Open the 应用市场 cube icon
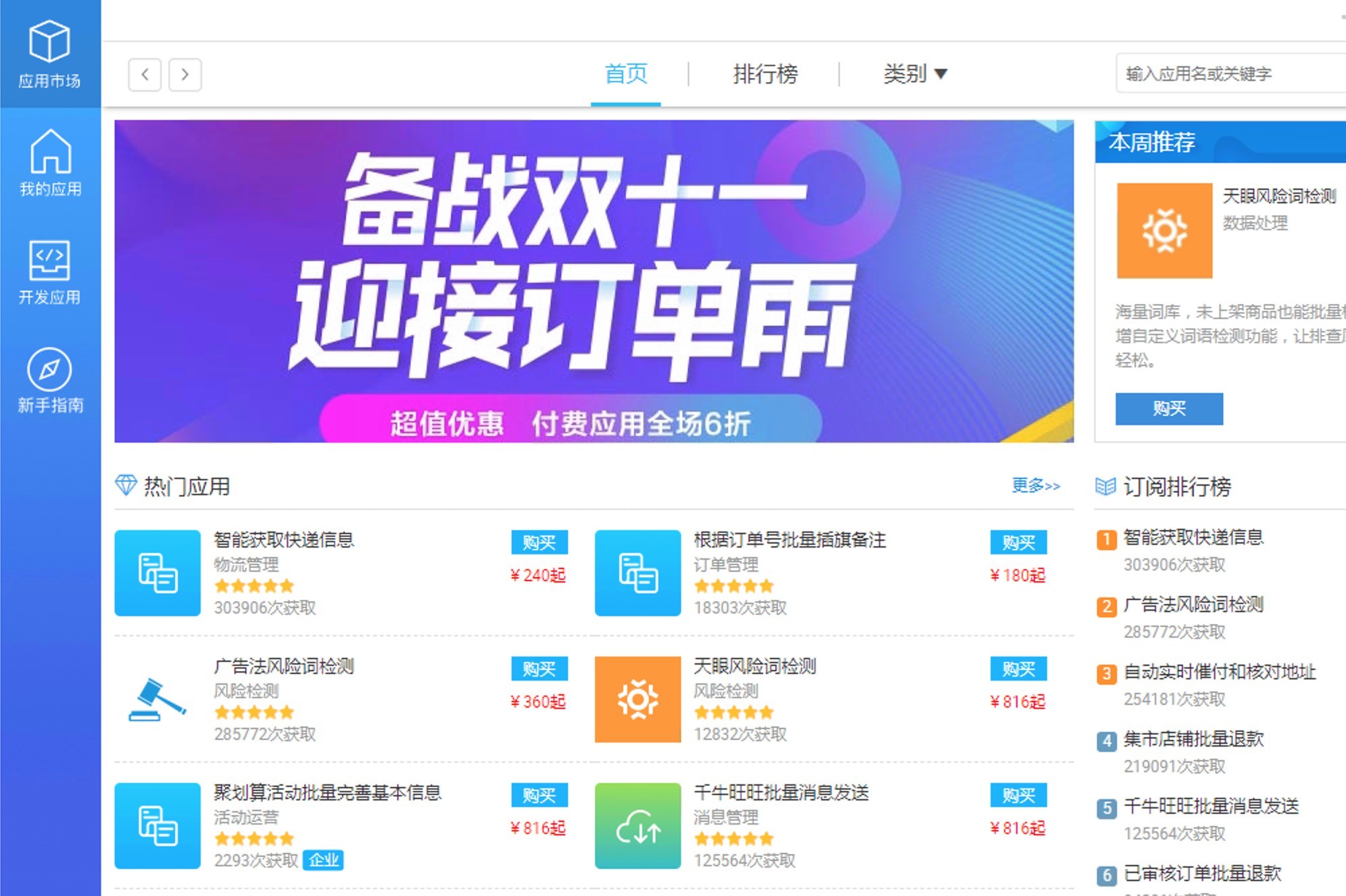 (x=50, y=42)
